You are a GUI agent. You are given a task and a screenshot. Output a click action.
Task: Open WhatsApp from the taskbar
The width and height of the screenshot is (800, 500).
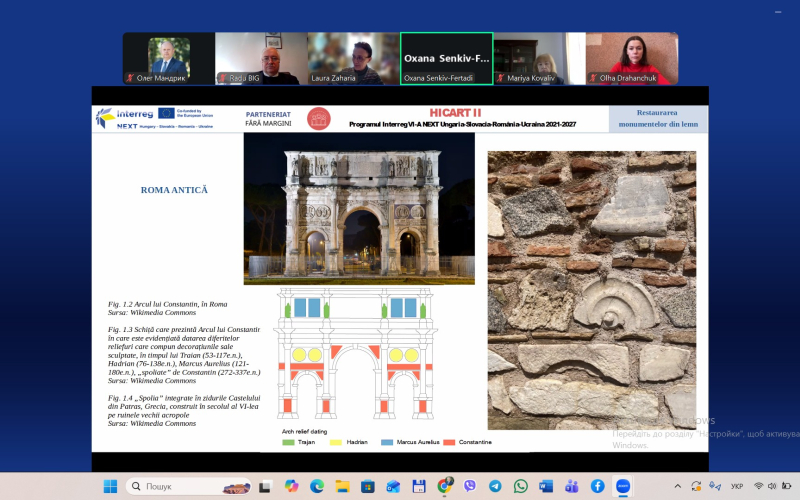(521, 486)
